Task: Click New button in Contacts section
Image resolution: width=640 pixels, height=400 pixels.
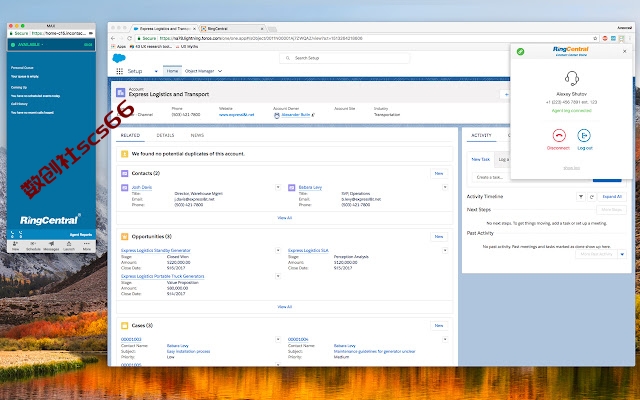Action: pyautogui.click(x=439, y=173)
